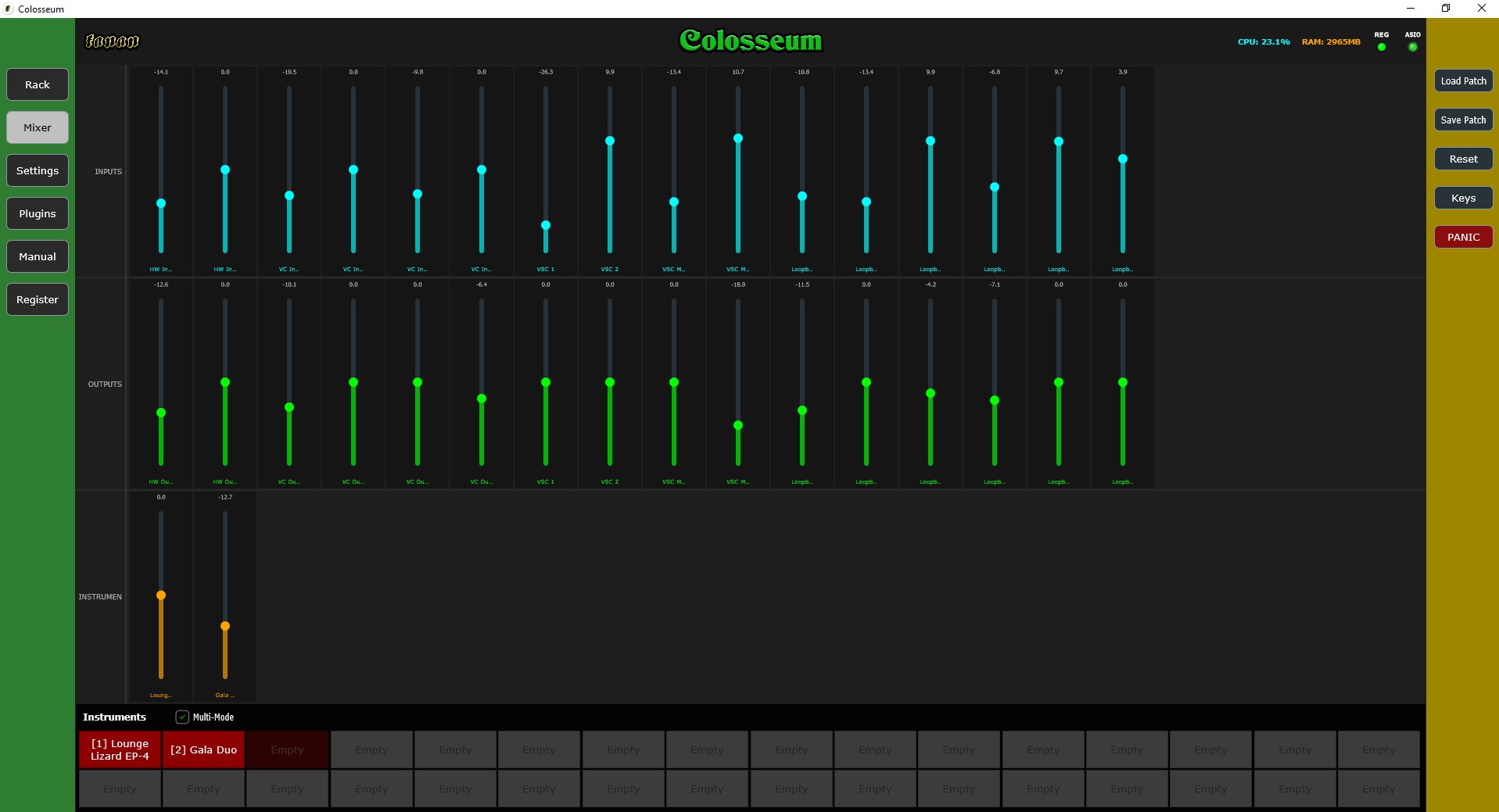
Task: Click the VSC 1 input fader handle at -26.3
Action: (546, 225)
